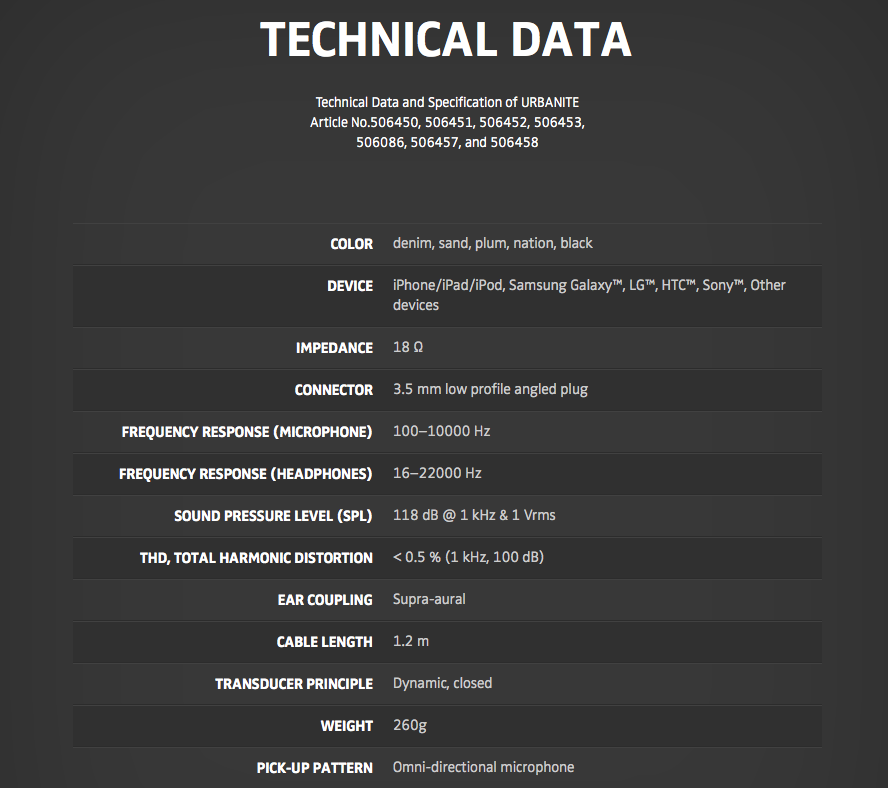Viewport: 888px width, 788px height.
Task: Click the 'Technical Data and Specification of URBANITE' subtitle
Action: pyautogui.click(x=447, y=102)
